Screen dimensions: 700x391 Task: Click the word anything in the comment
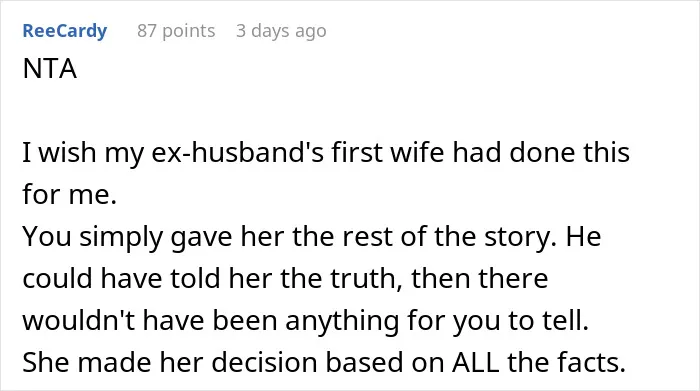(x=342, y=321)
